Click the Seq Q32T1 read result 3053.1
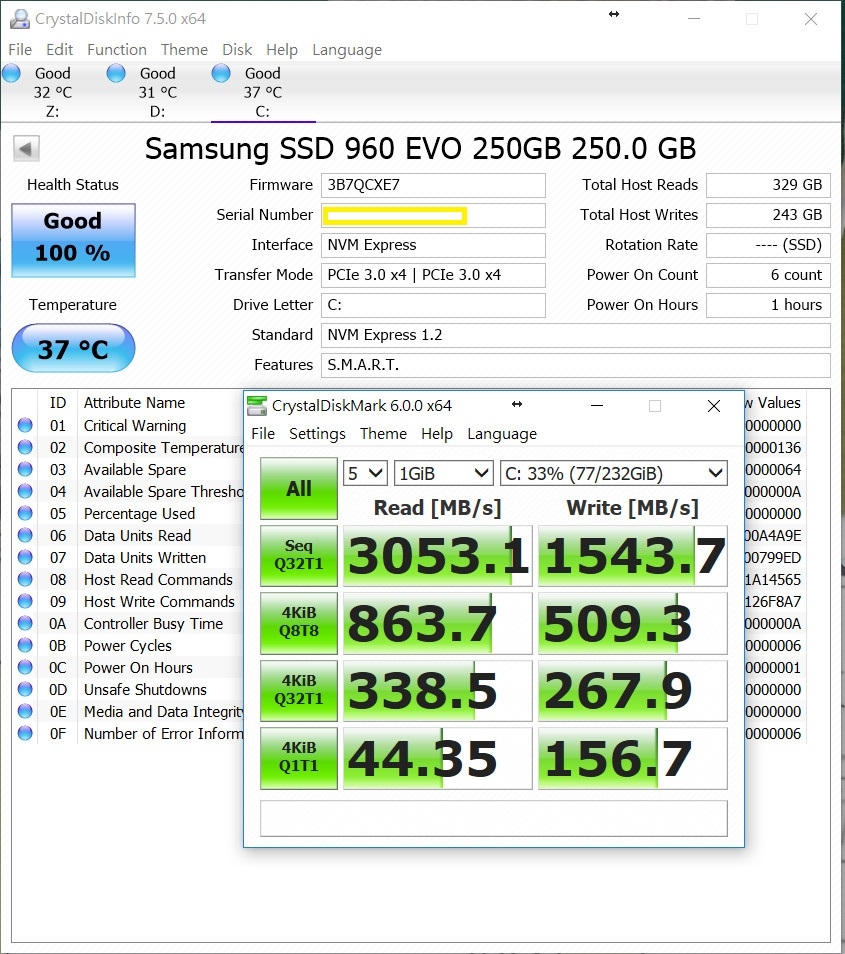 click(438, 555)
